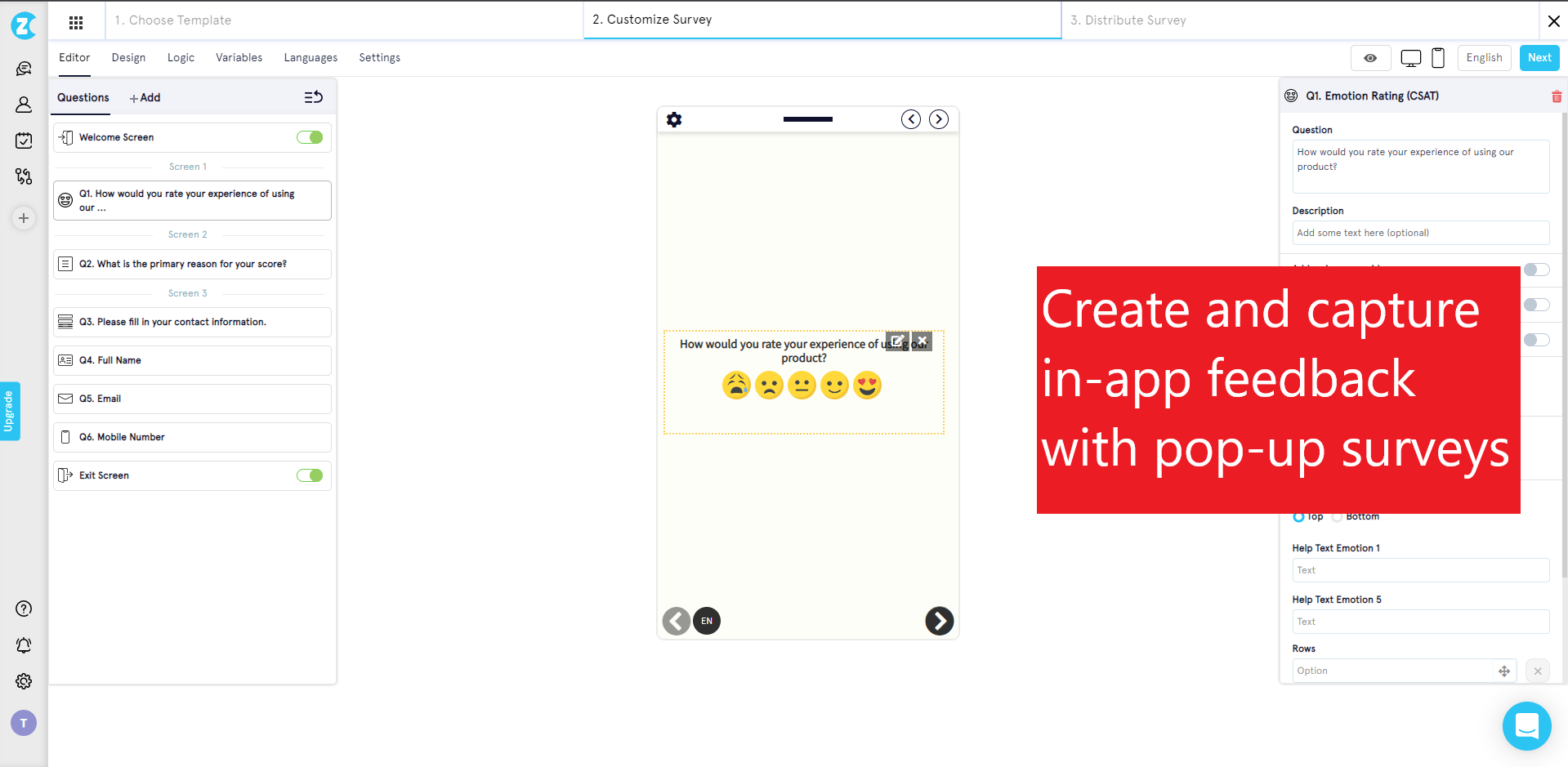
Task: Click the EN language bubble in preview
Action: (706, 621)
